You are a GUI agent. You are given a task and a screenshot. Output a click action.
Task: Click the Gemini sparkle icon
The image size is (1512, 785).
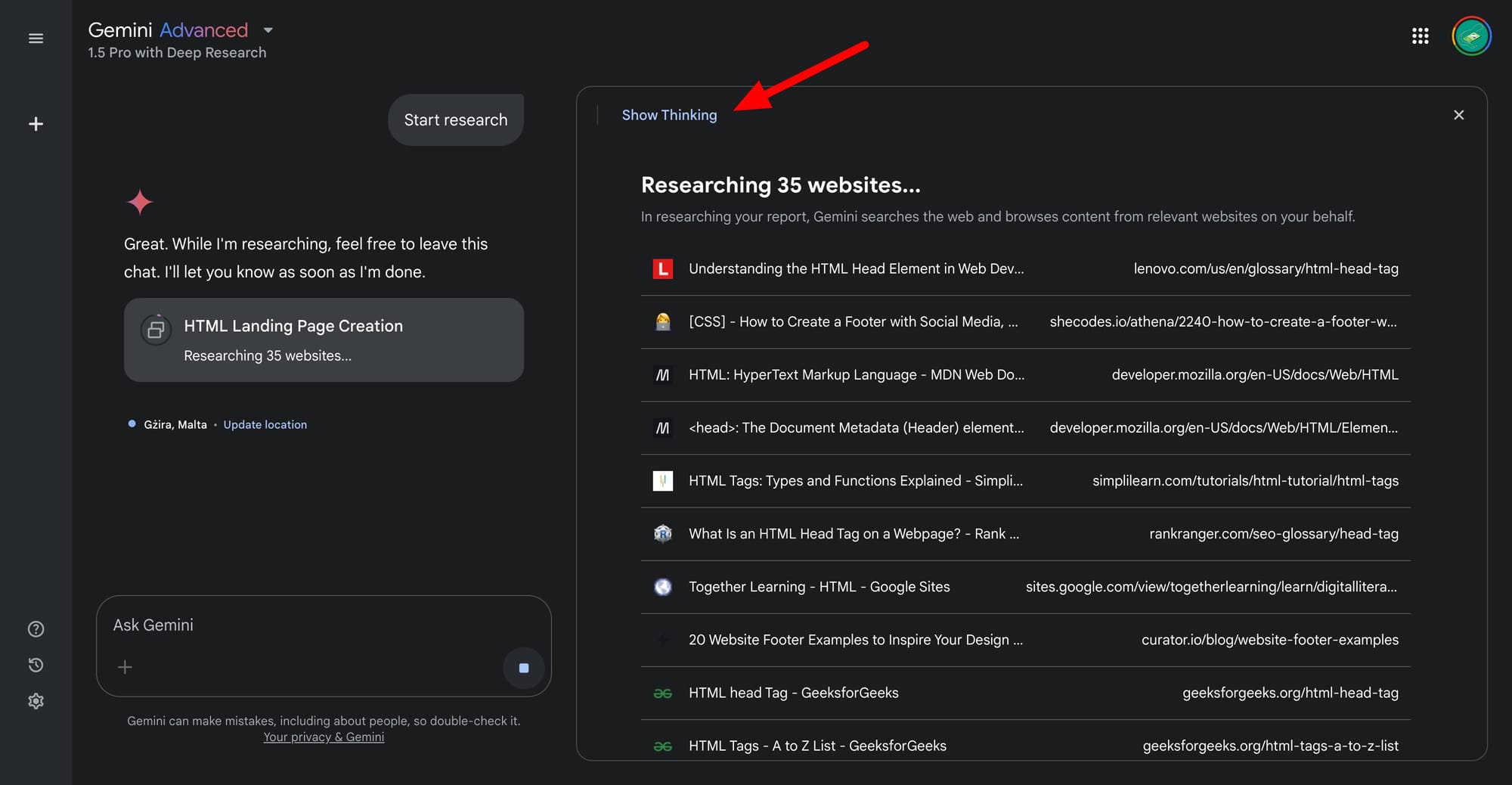pyautogui.click(x=140, y=202)
